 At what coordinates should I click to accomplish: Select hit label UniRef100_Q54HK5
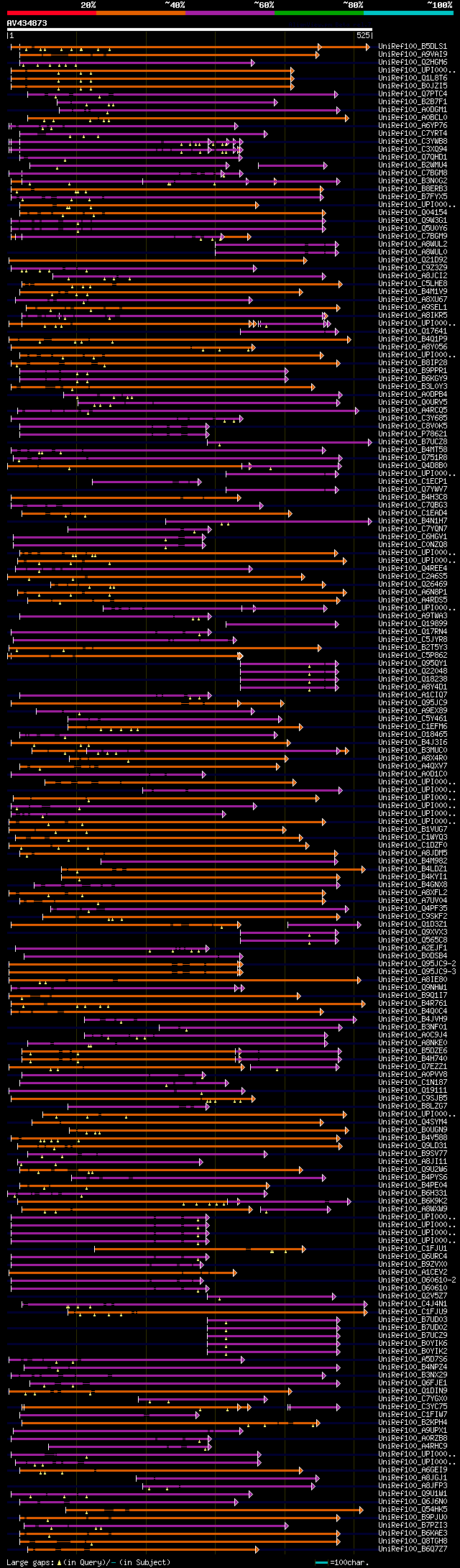click(x=413, y=1510)
